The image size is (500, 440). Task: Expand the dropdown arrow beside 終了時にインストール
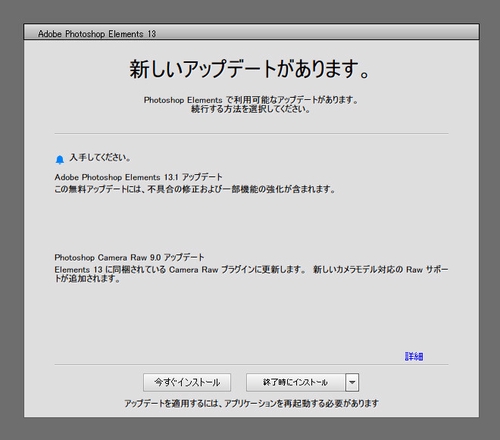tap(352, 382)
